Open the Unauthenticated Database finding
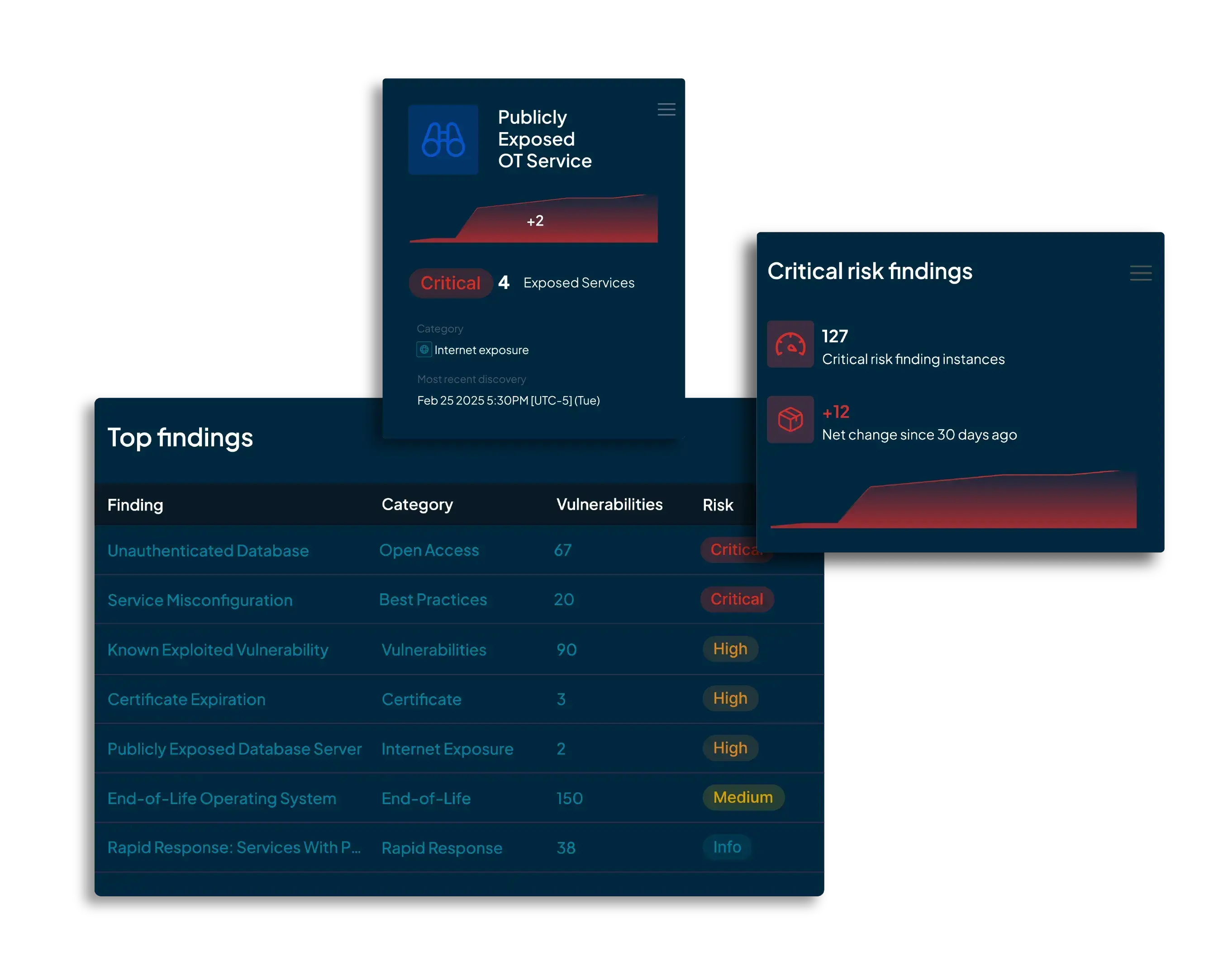This screenshot has height=980, width=1223. pos(208,551)
